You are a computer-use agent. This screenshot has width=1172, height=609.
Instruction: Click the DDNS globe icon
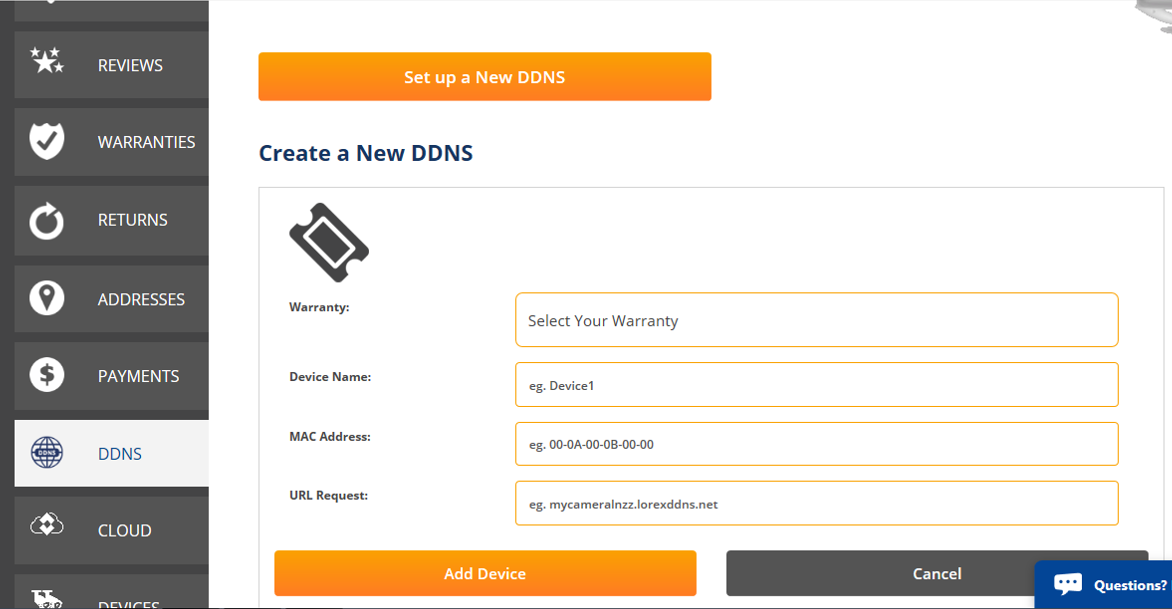click(47, 453)
